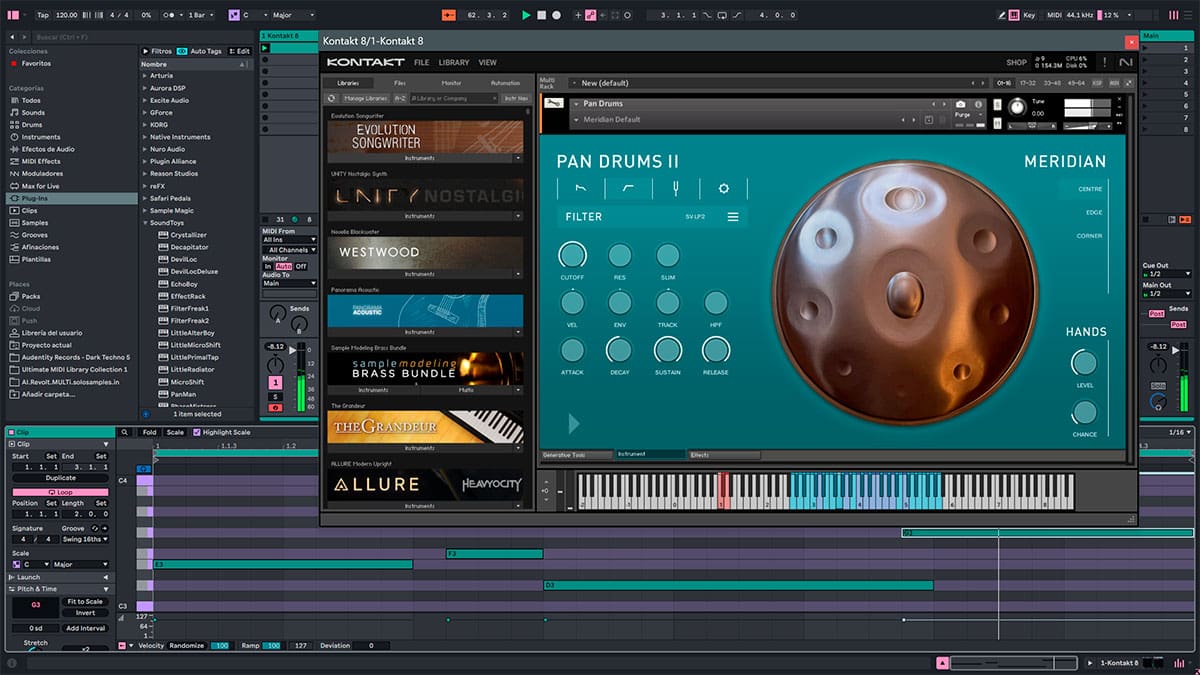1200x675 pixels.
Task: Click the Fold button in piano roll
Action: [150, 432]
